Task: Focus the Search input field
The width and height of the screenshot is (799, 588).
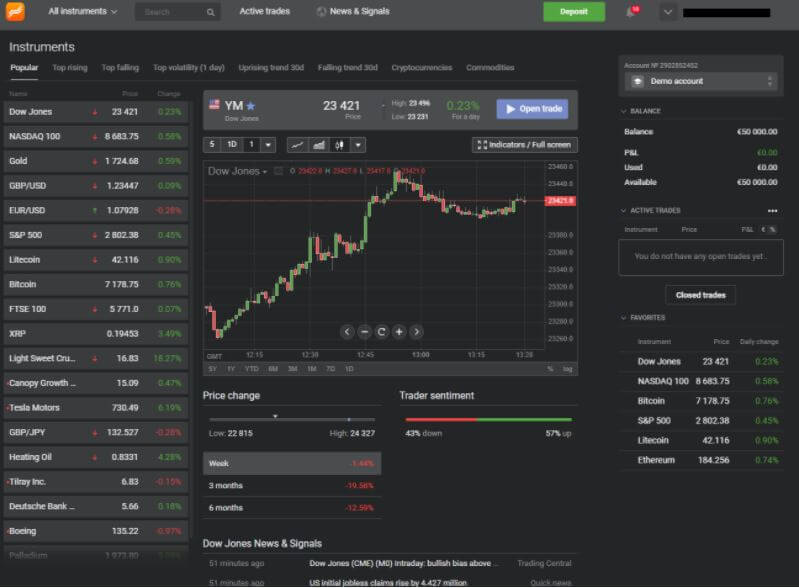Action: (x=177, y=12)
